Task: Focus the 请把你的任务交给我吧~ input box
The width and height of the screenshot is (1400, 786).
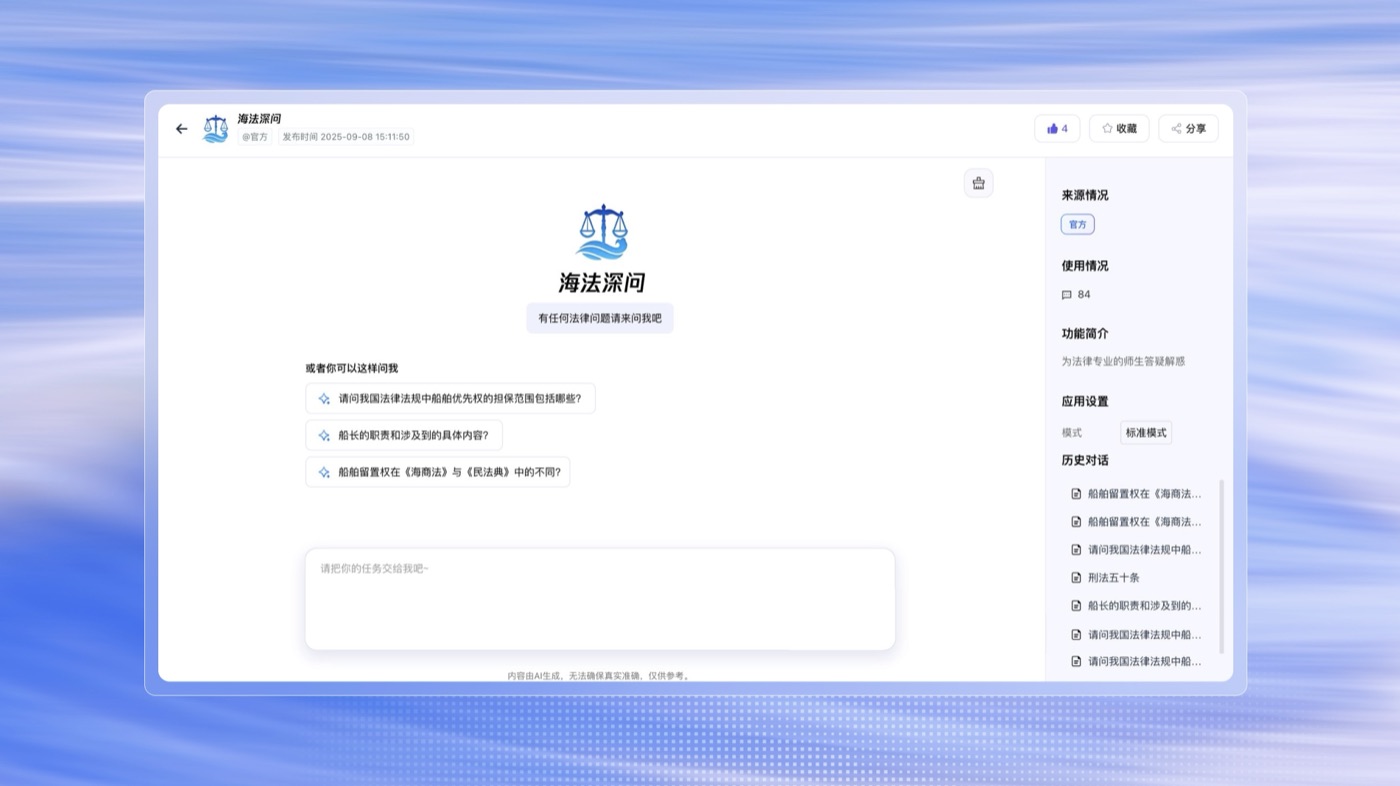Action: (x=600, y=599)
